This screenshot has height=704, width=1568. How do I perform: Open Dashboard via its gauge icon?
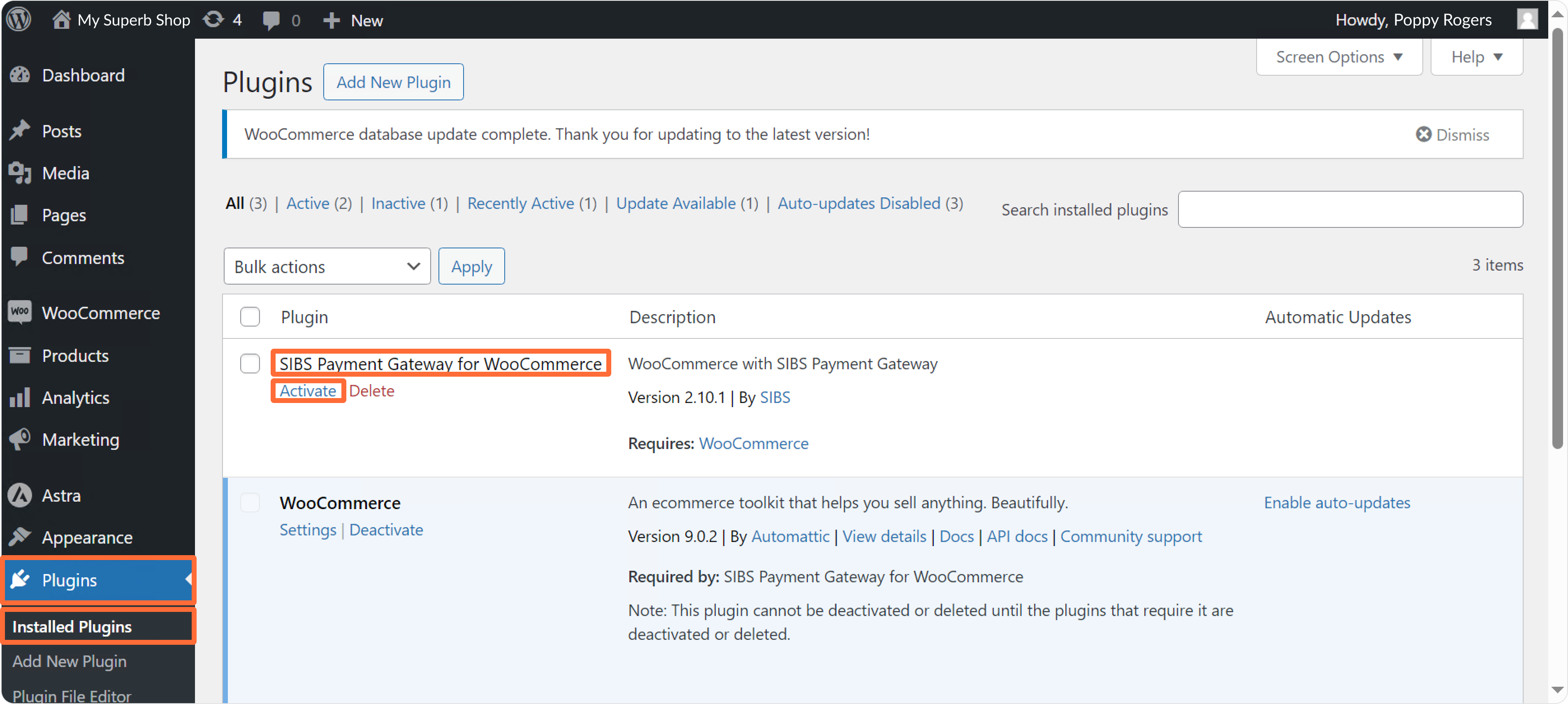click(x=20, y=75)
